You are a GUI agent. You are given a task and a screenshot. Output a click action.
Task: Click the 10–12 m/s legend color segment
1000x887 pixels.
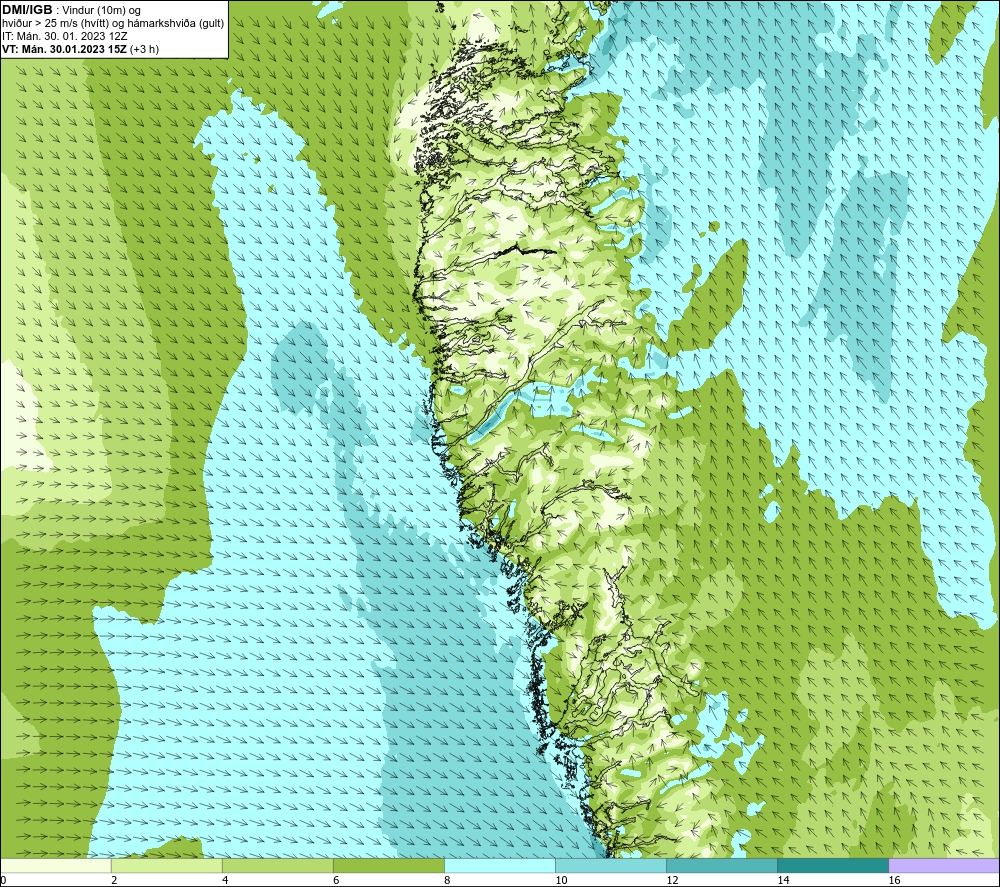click(611, 866)
